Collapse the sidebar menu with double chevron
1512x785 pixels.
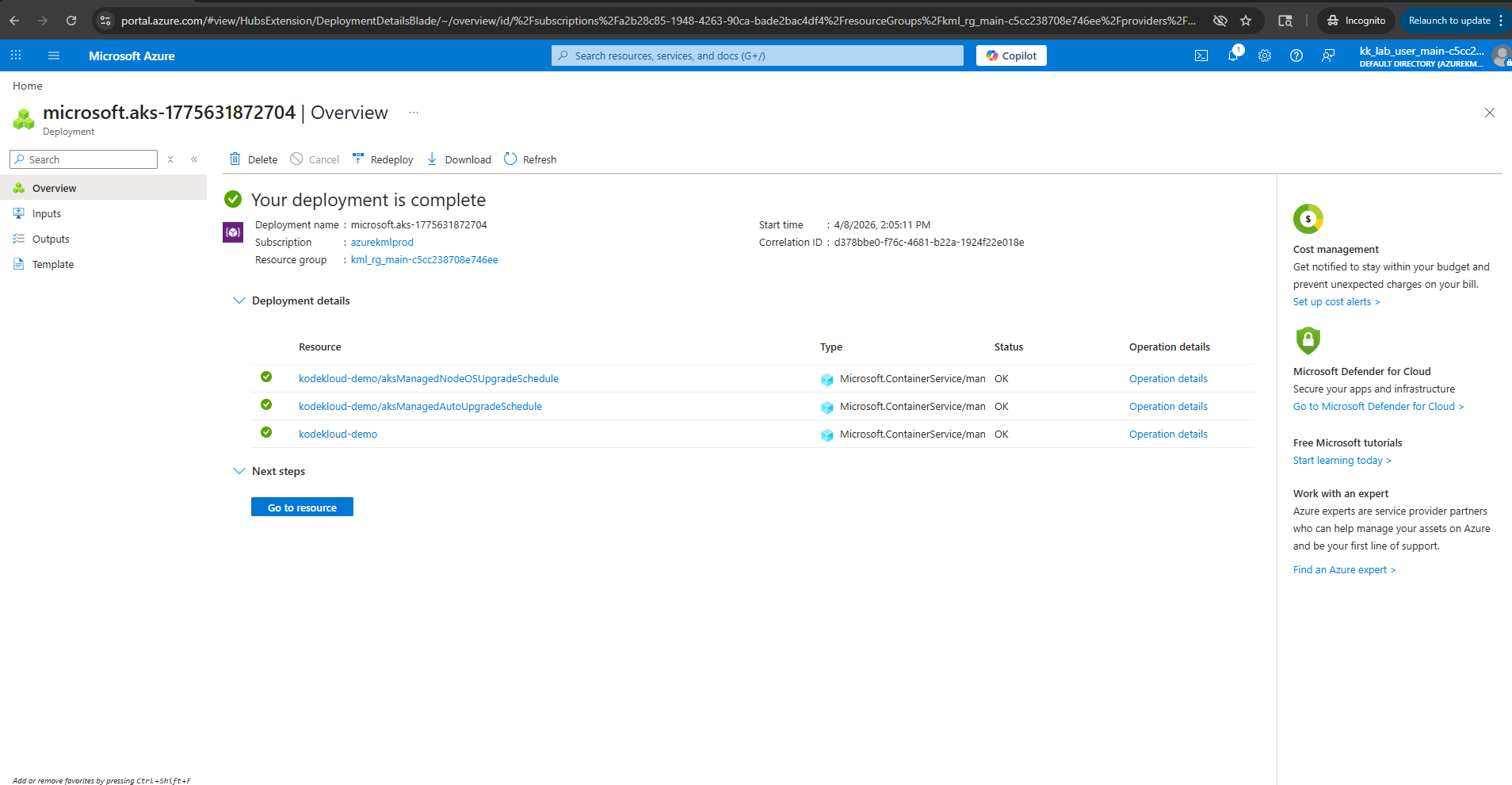194,159
